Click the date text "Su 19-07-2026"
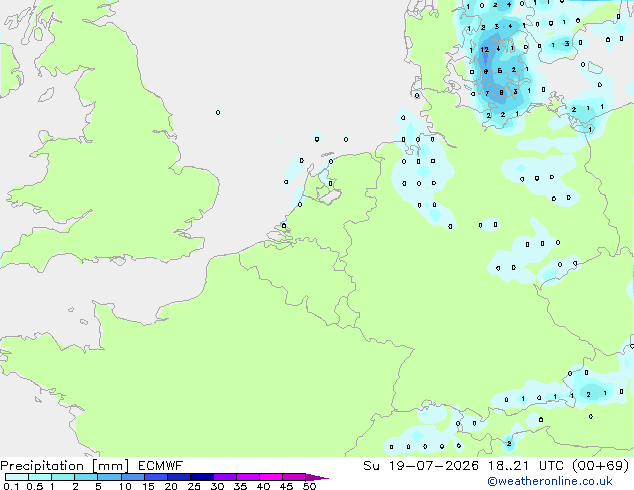Screen dimensions: 634x490 click(421, 466)
